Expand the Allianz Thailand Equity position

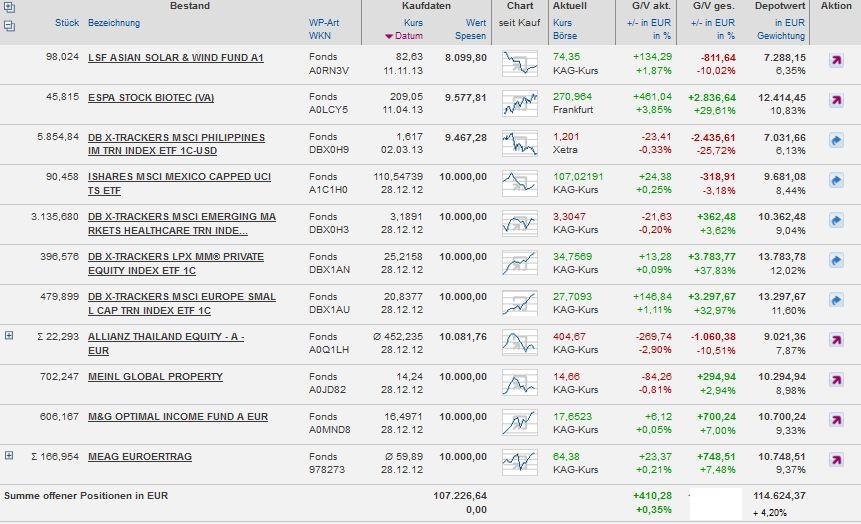pyautogui.click(x=9, y=336)
